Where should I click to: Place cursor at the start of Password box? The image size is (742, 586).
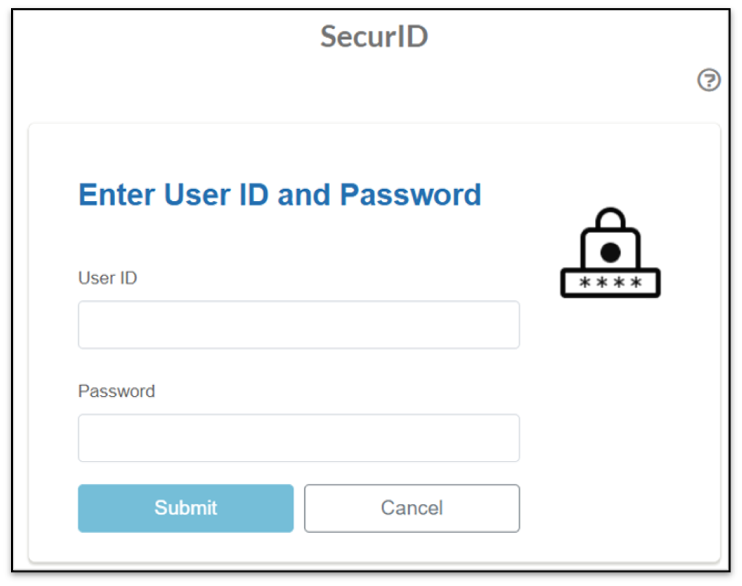coord(88,438)
